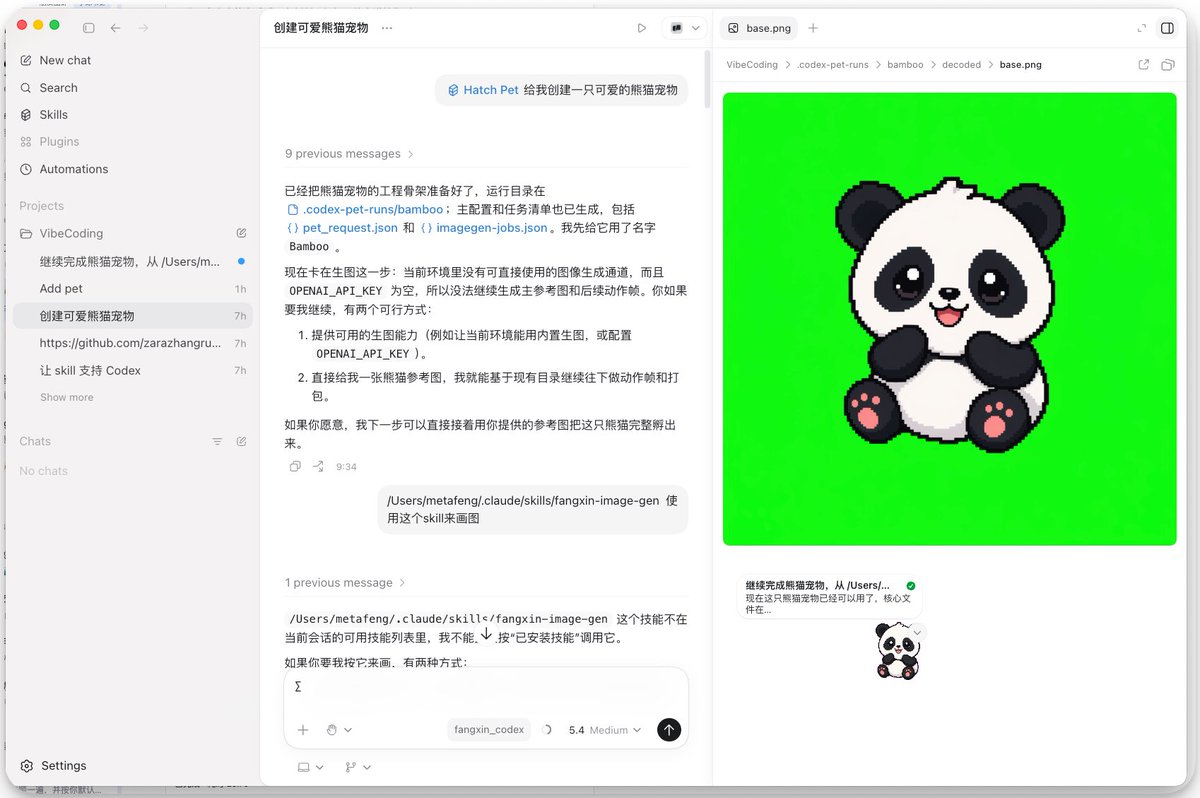Open the imagegen-jobs.json file link
The image size is (1200, 798).
point(484,228)
